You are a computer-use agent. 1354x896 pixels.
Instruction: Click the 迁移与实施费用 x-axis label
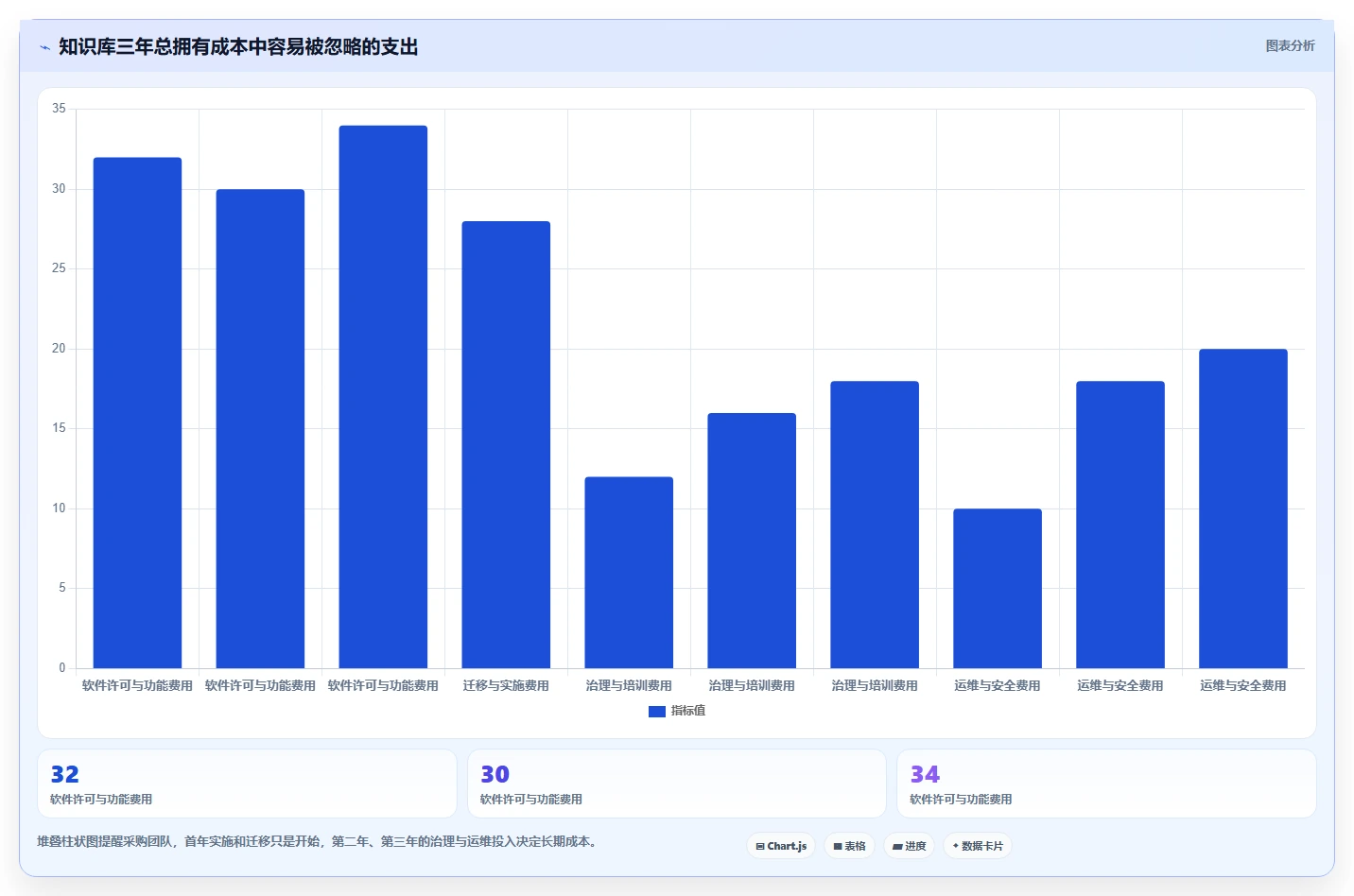506,685
